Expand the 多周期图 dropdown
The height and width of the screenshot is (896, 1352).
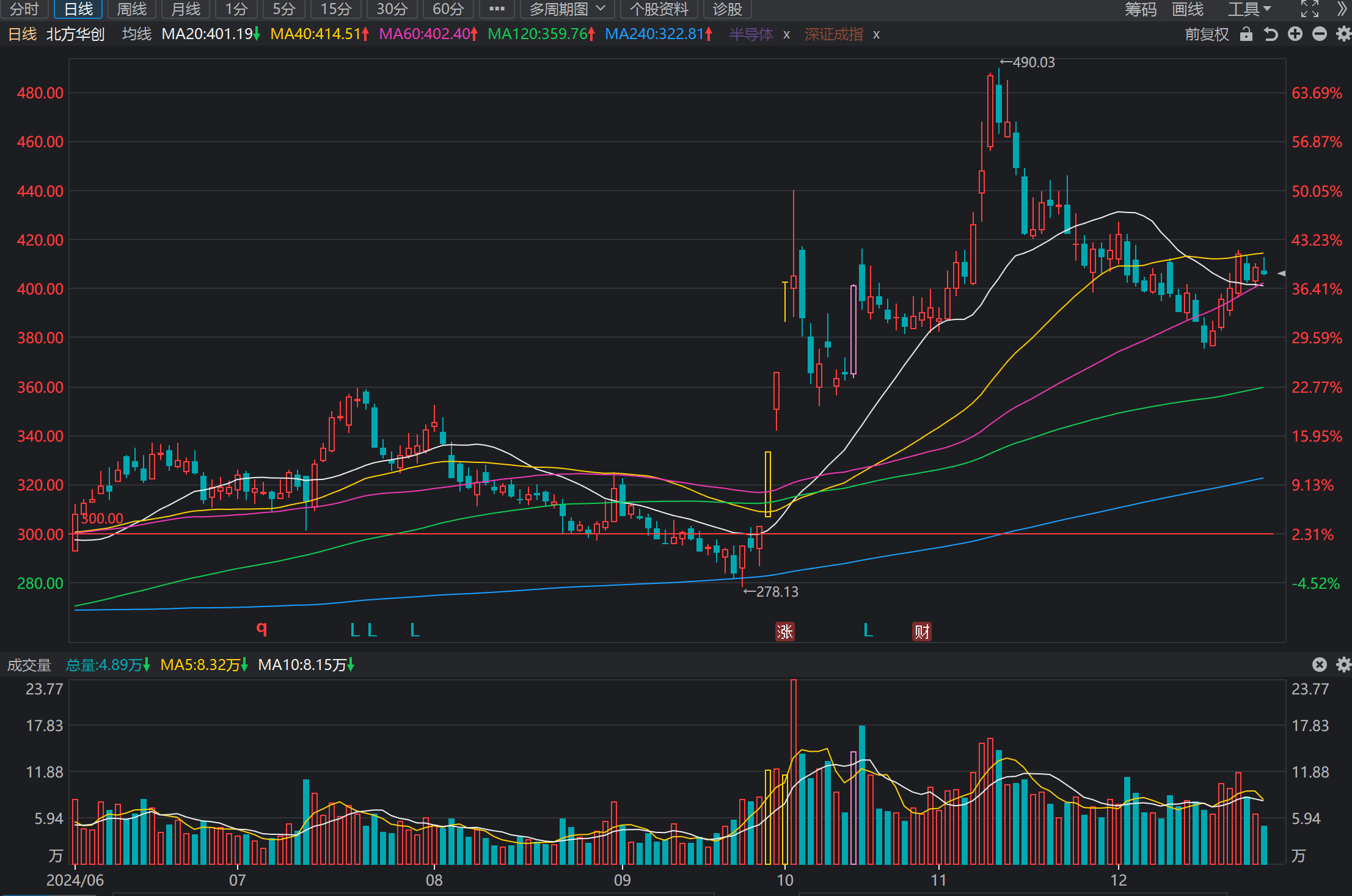point(567,9)
